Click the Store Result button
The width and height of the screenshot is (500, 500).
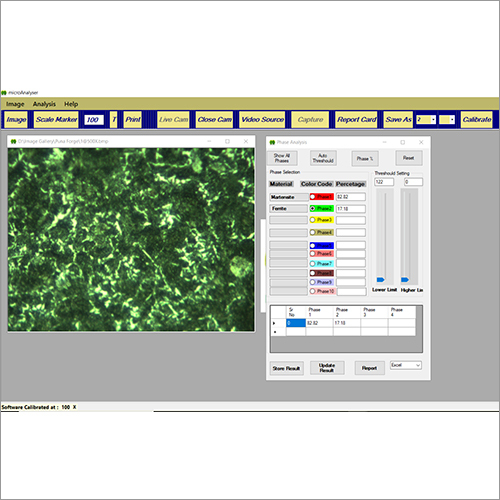click(286, 368)
